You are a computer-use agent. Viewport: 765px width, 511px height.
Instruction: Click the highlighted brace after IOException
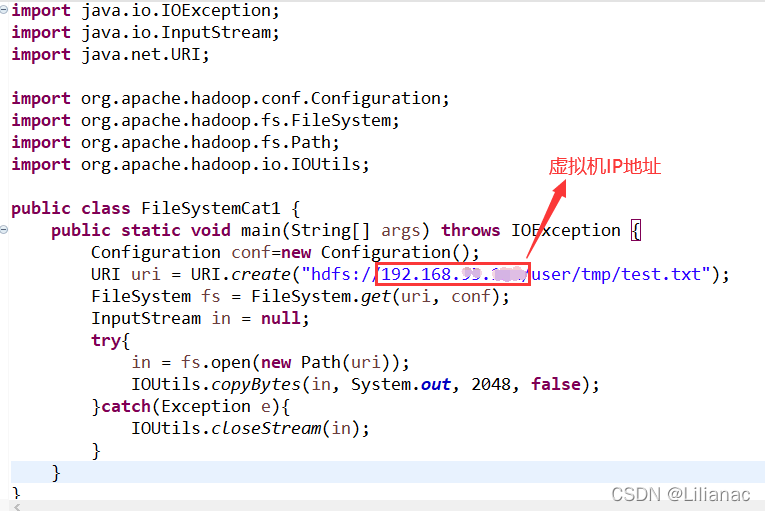point(636,230)
